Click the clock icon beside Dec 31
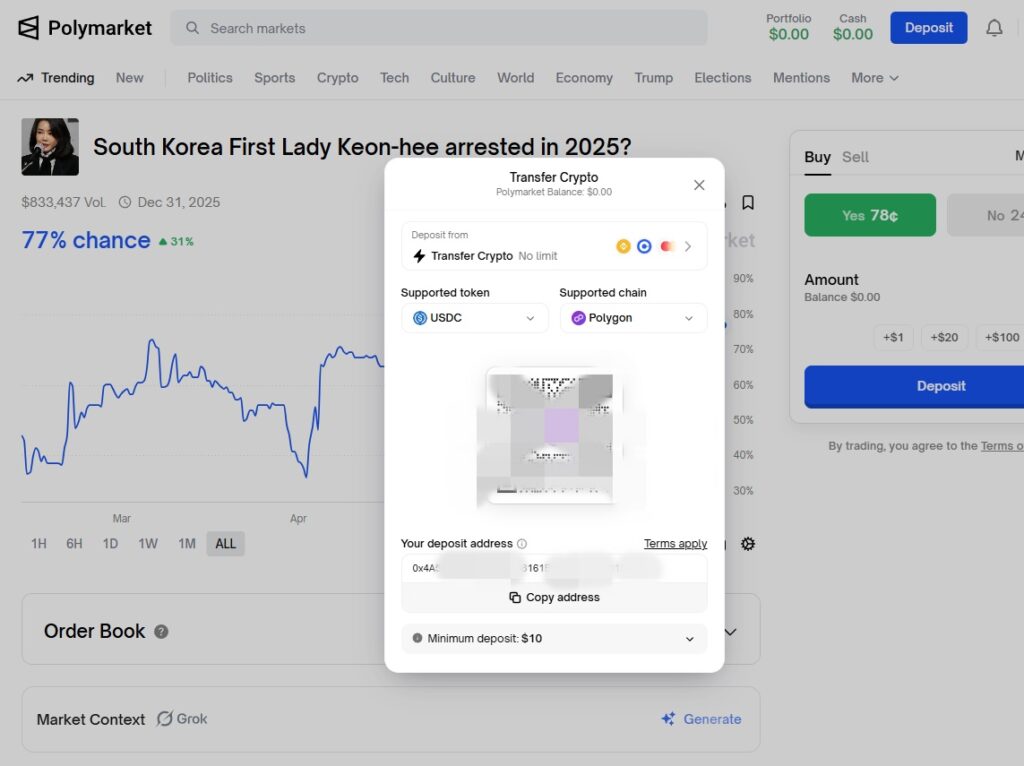This screenshot has width=1024, height=766. tap(125, 202)
